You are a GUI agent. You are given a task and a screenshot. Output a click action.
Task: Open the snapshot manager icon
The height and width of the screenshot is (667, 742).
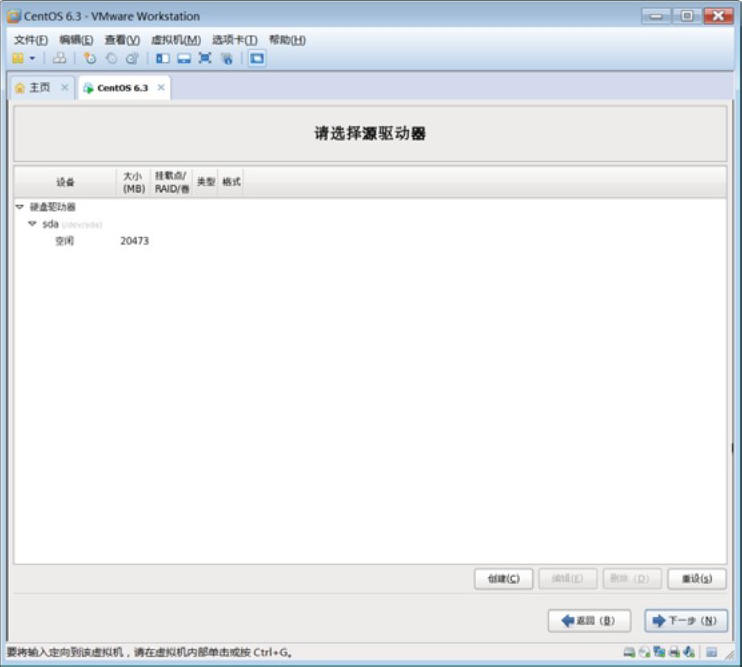(x=132, y=58)
